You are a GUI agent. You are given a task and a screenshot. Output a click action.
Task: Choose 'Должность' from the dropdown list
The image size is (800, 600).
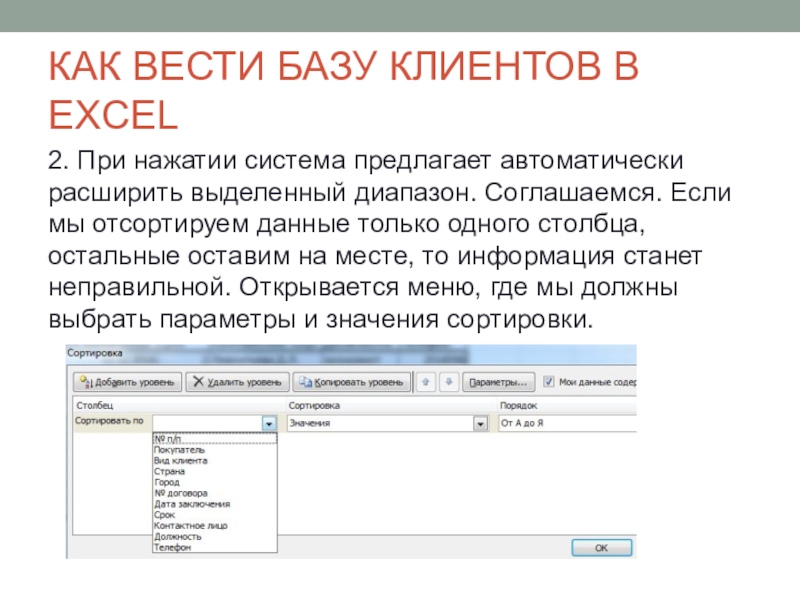click(215, 537)
